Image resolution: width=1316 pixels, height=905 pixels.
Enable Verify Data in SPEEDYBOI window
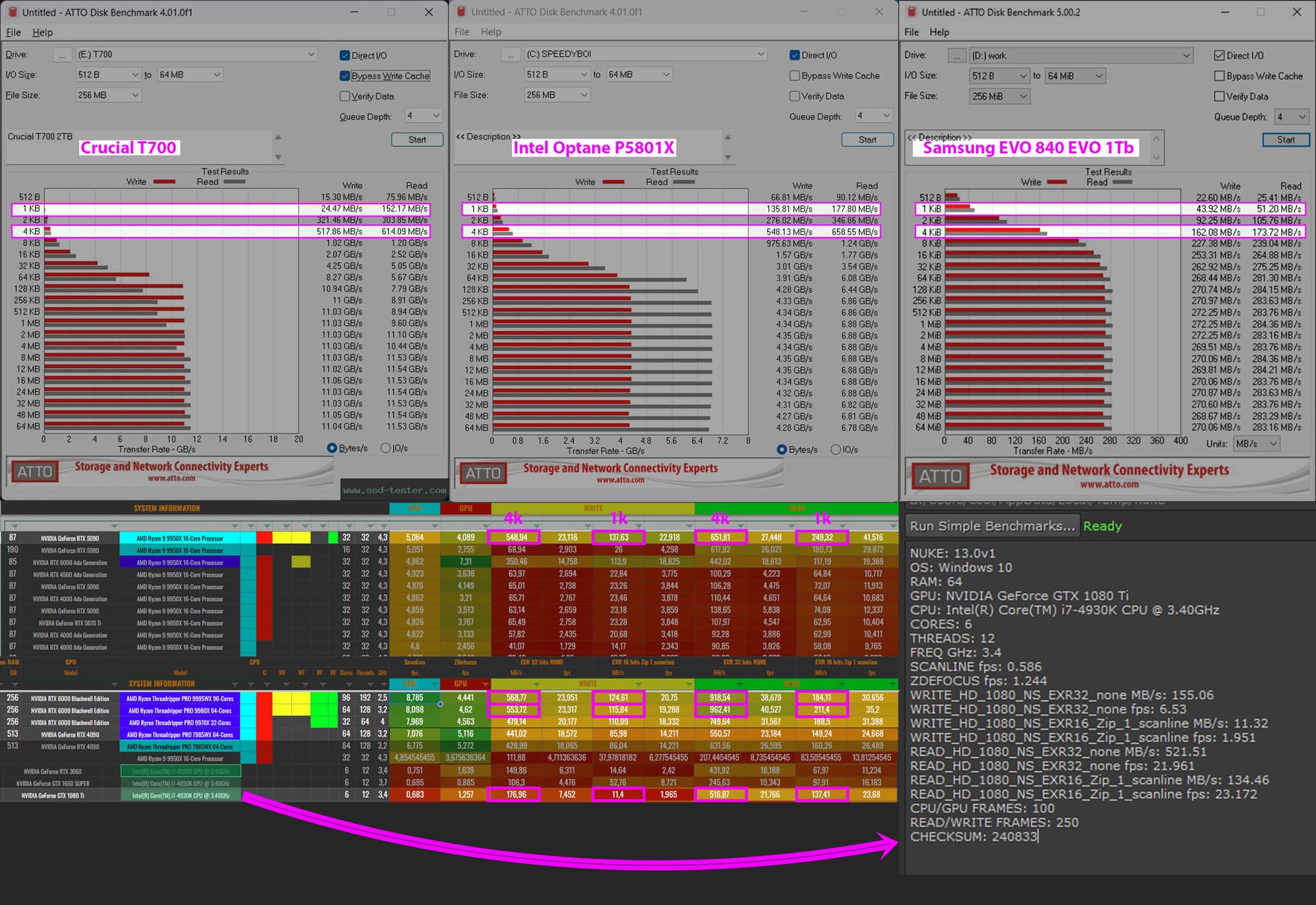click(795, 96)
